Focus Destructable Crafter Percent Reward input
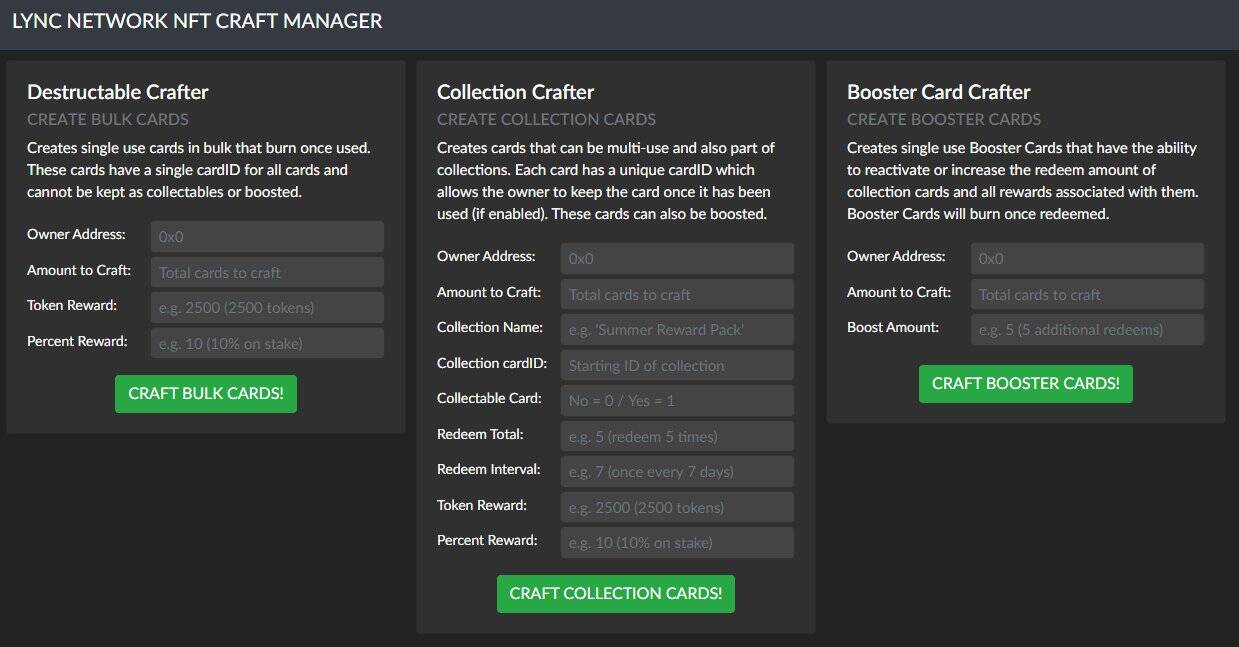The height and width of the screenshot is (647, 1239). point(267,343)
